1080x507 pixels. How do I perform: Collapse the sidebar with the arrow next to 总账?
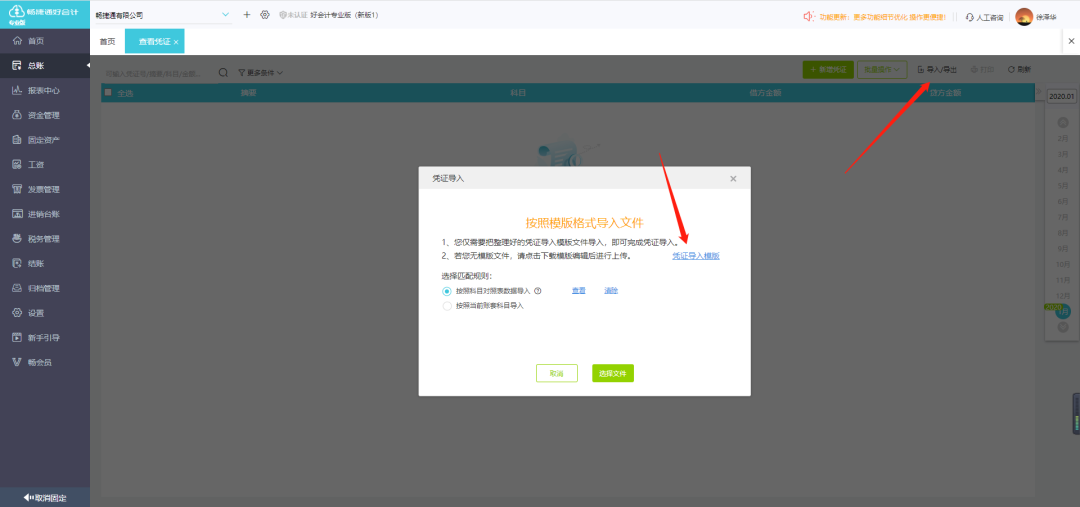[87, 66]
